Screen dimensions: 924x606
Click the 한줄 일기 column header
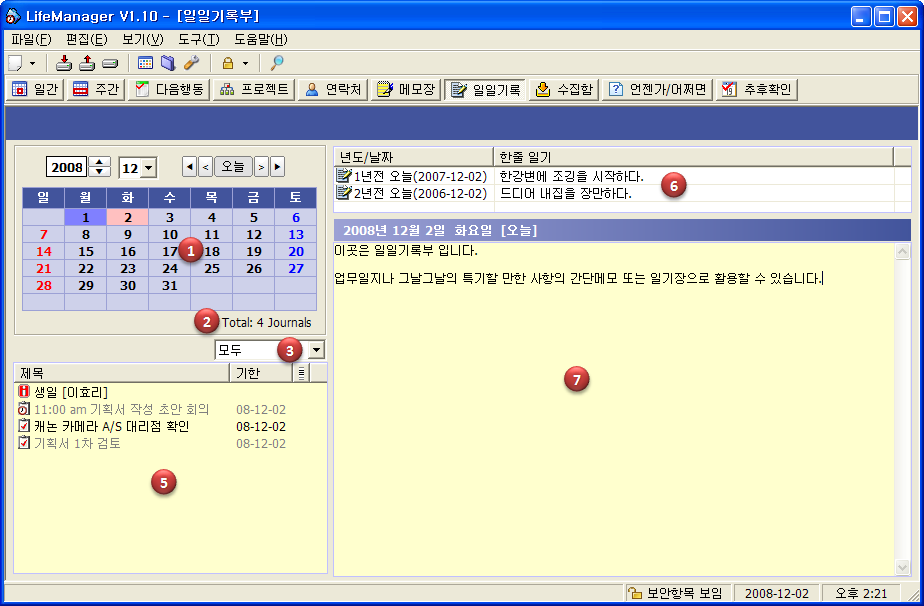pos(694,157)
